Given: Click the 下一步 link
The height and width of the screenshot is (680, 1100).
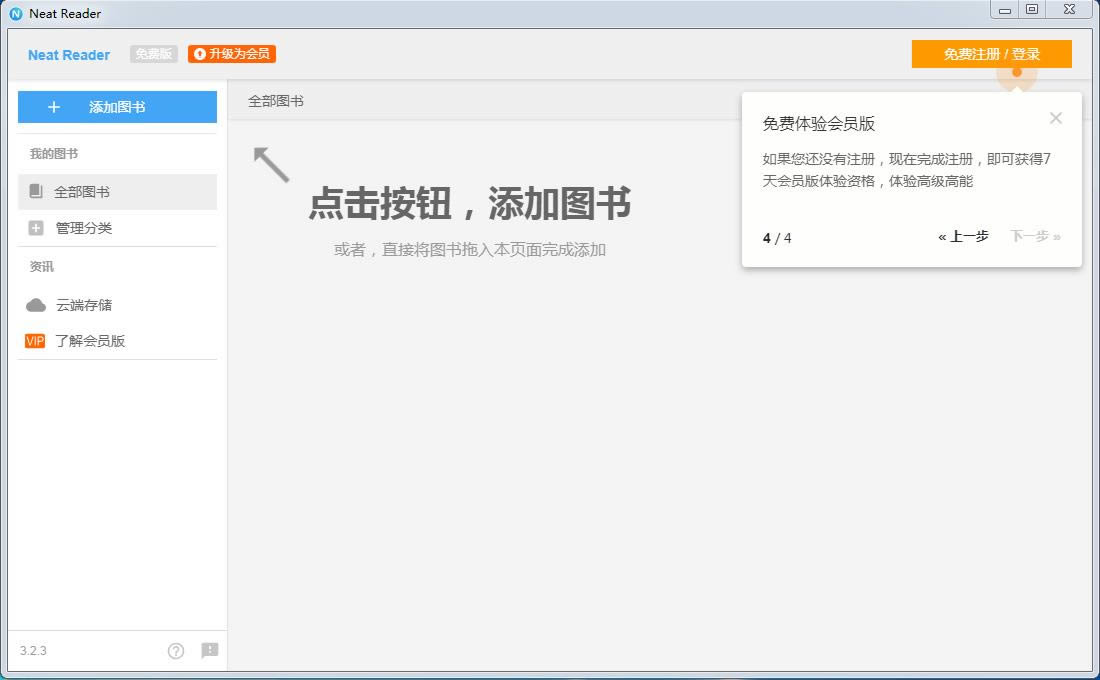Looking at the screenshot, I should [1035, 236].
